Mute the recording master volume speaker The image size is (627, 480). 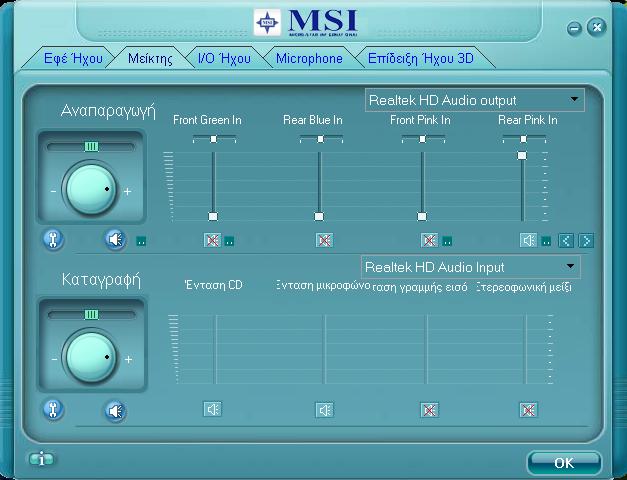116,411
